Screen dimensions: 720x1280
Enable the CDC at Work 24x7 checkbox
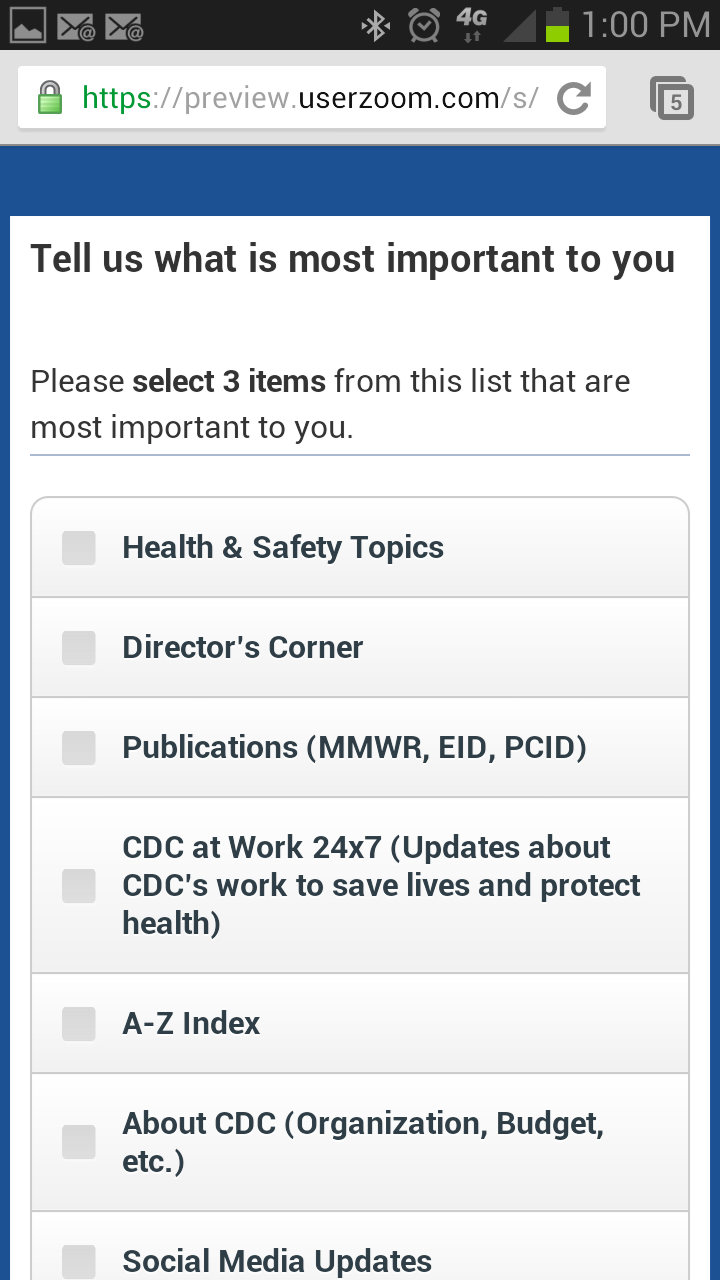tap(79, 886)
